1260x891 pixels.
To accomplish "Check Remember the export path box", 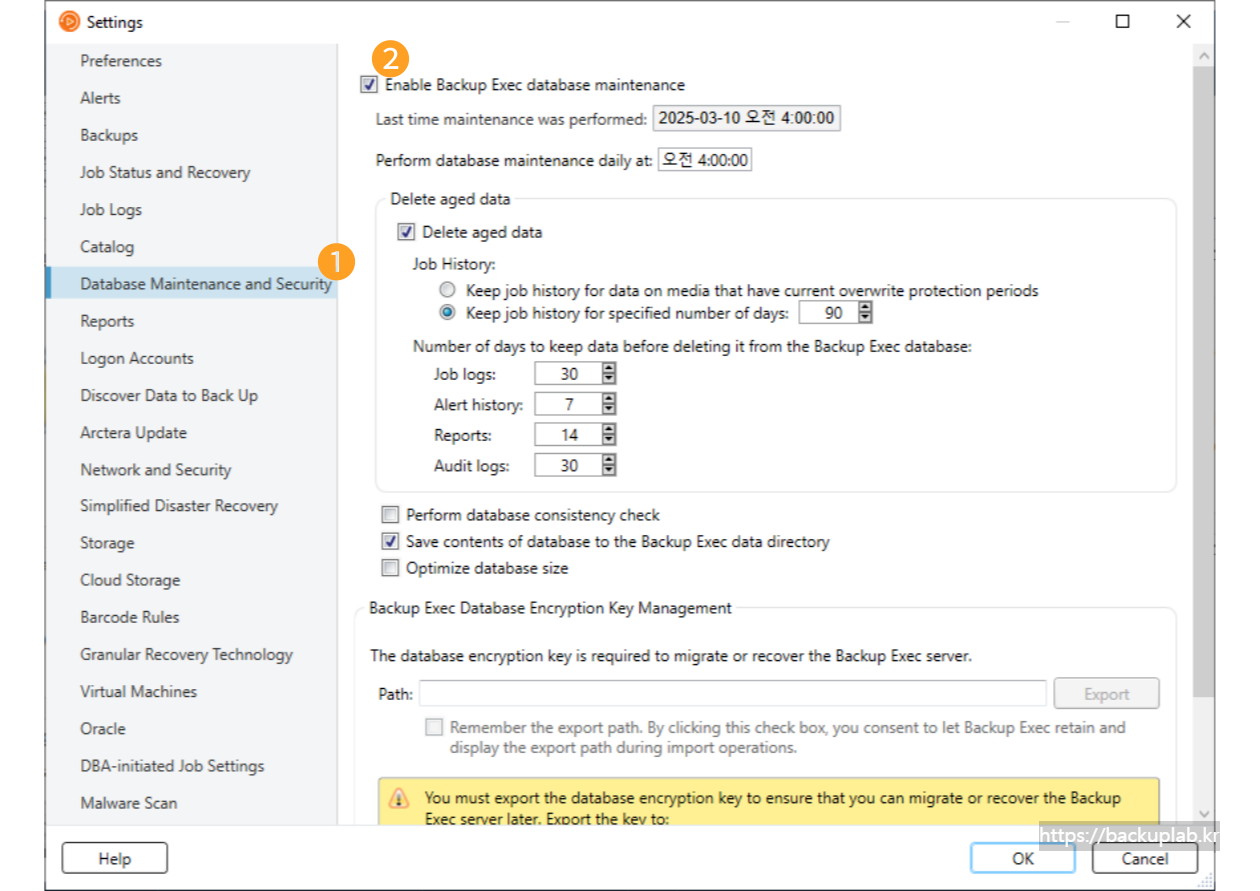I will click(434, 727).
